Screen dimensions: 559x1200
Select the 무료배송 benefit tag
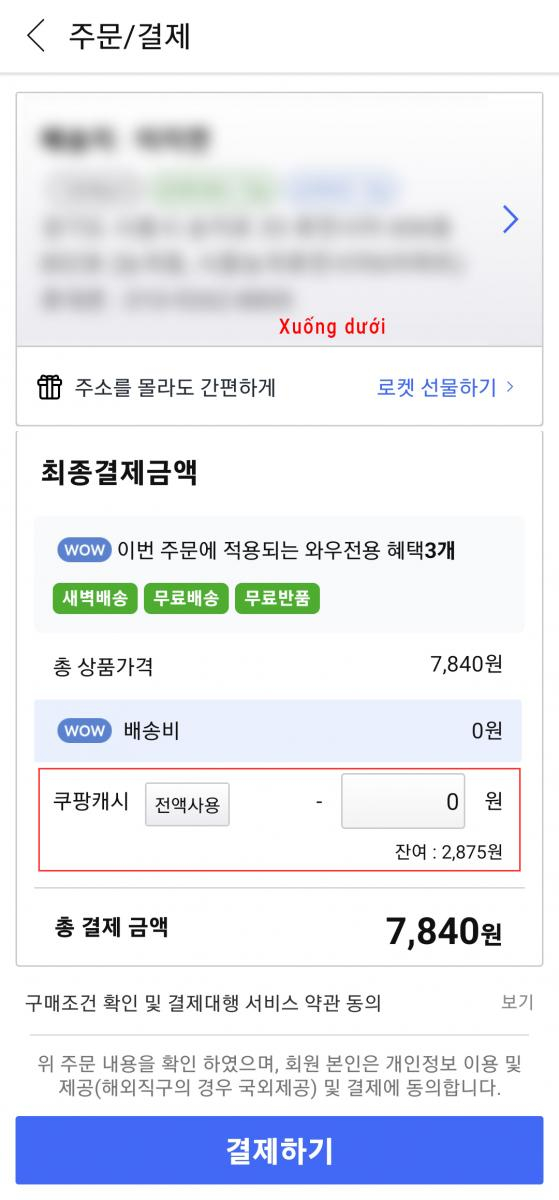(x=187, y=598)
